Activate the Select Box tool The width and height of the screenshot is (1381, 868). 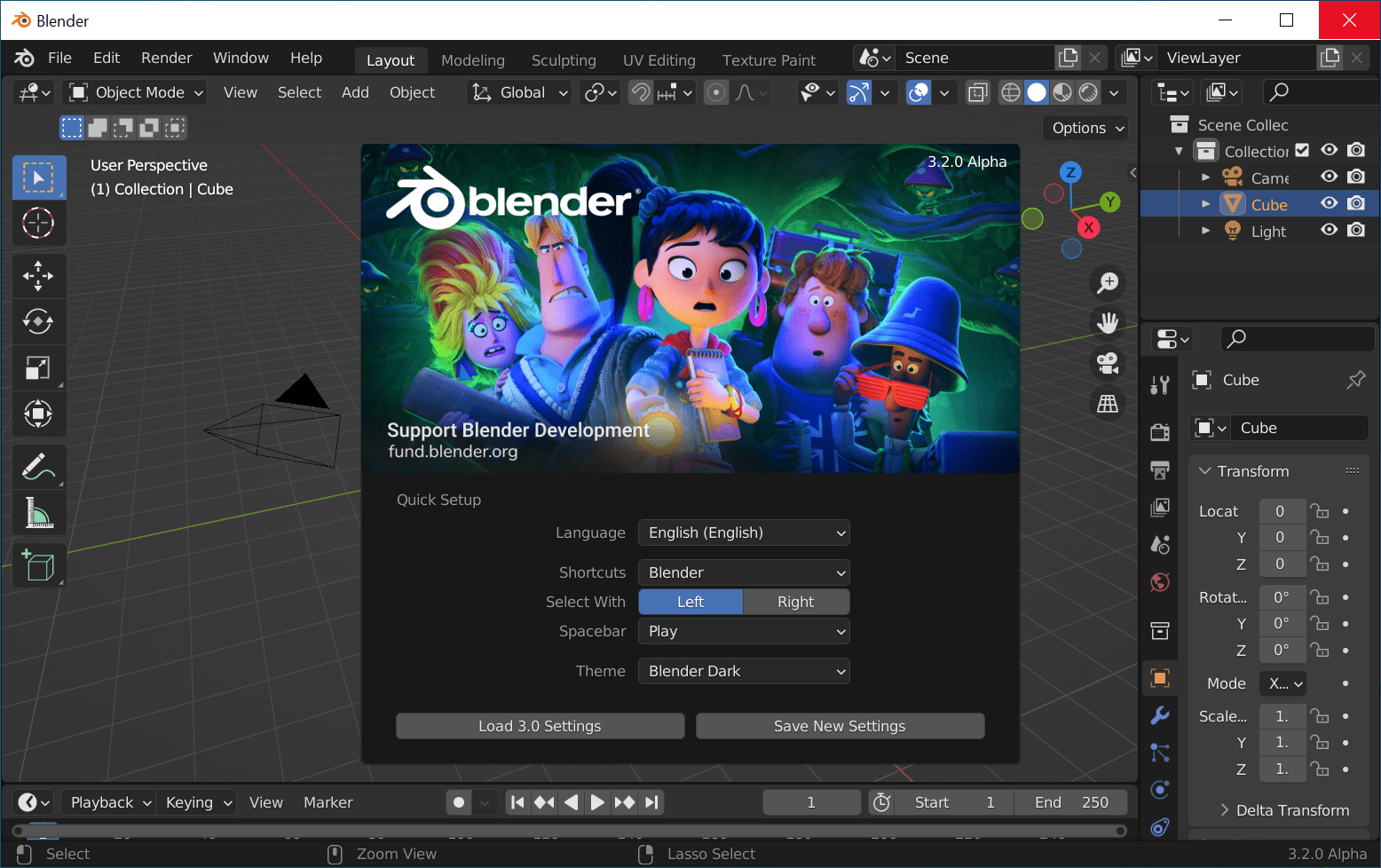pyautogui.click(x=38, y=178)
